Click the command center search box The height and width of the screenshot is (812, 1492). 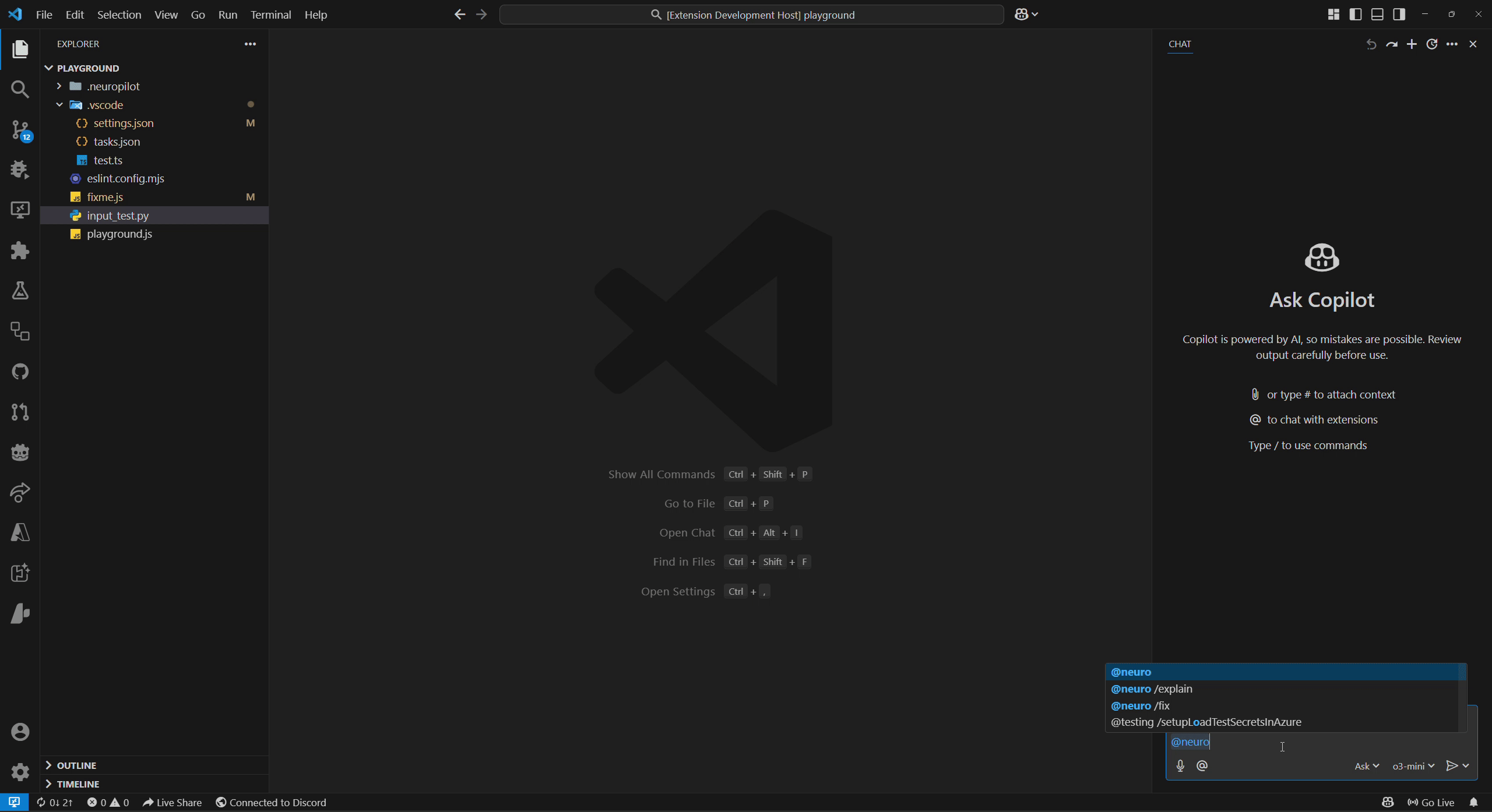pyautogui.click(x=751, y=15)
